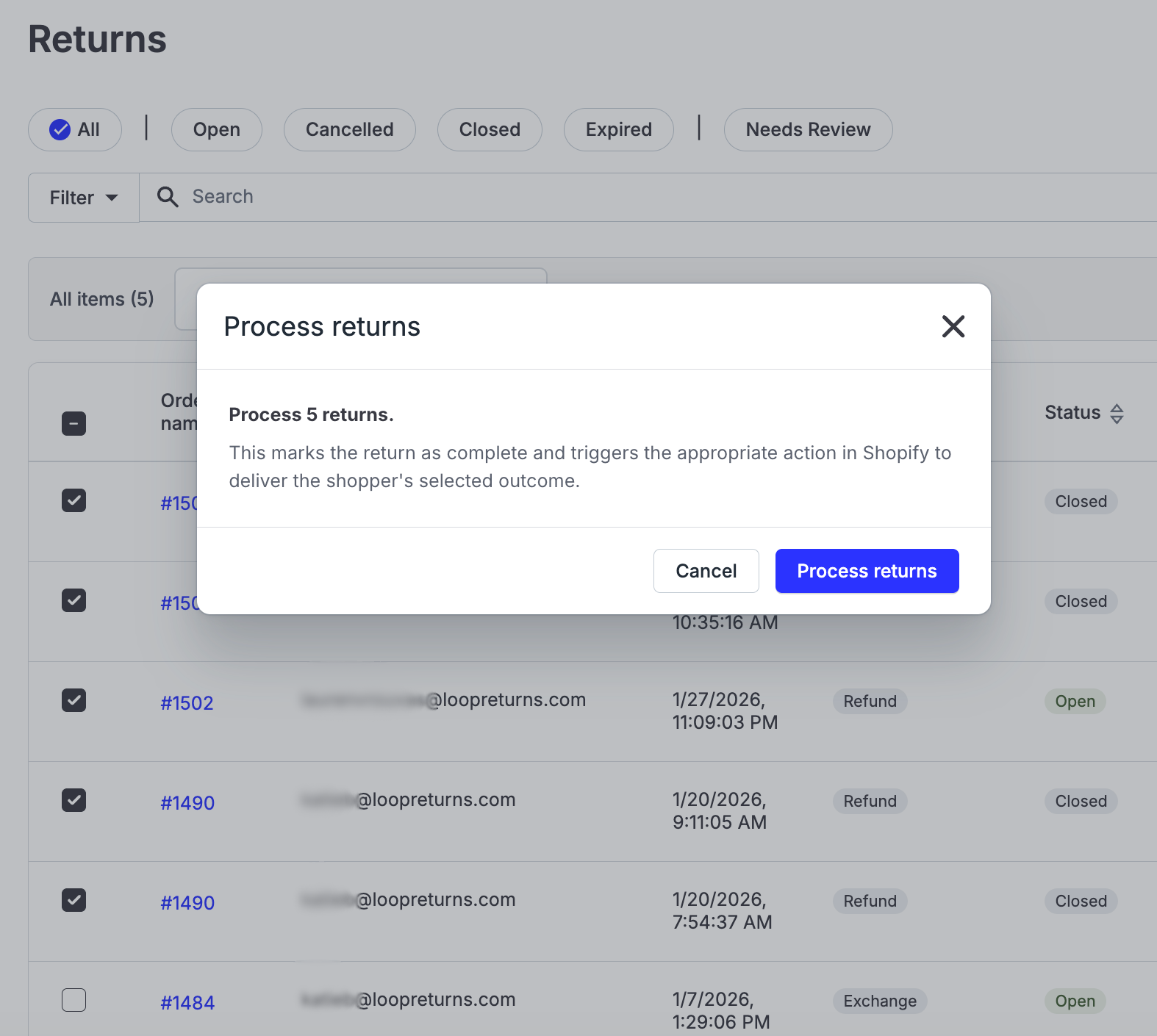Confirm with the blue Process returns button
This screenshot has width=1157, height=1036.
click(867, 571)
